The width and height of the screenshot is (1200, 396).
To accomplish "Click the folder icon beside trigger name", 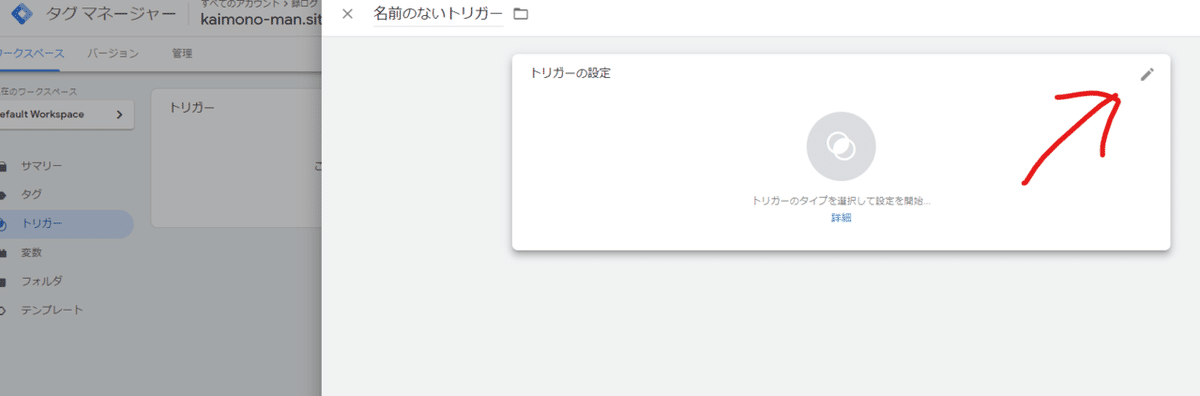I will (x=520, y=14).
